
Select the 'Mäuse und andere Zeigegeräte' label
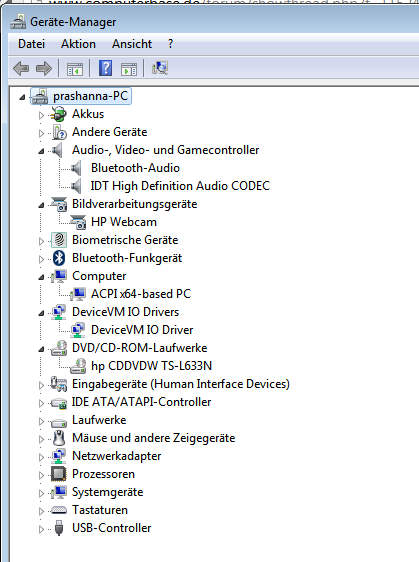pos(154,438)
